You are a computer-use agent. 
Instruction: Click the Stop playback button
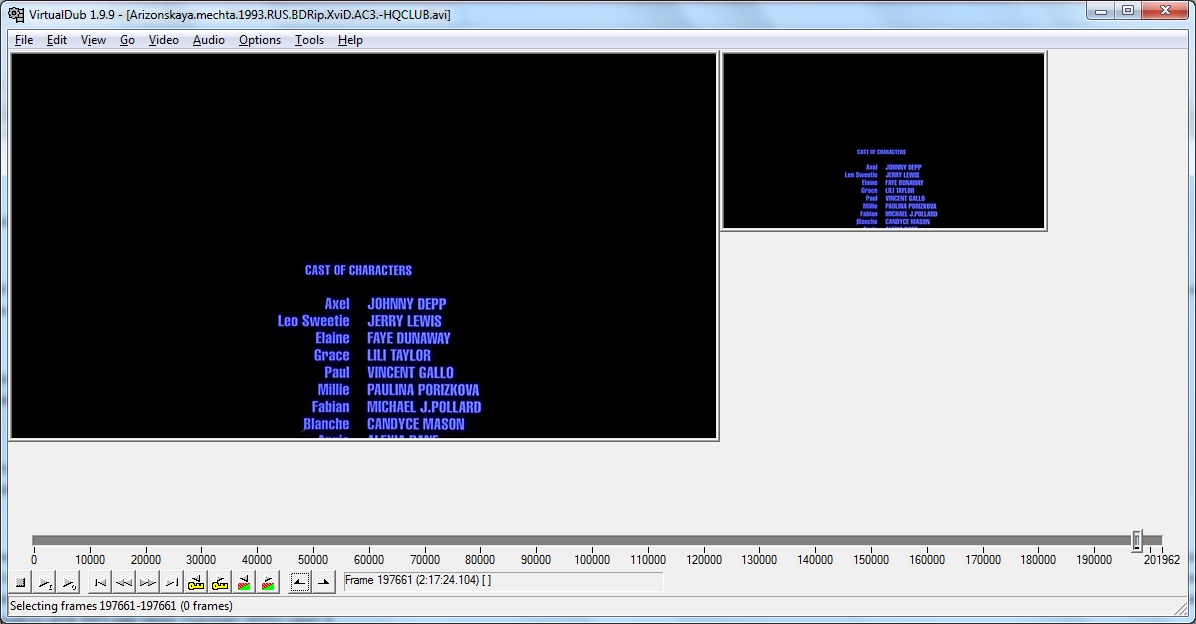[x=21, y=583]
